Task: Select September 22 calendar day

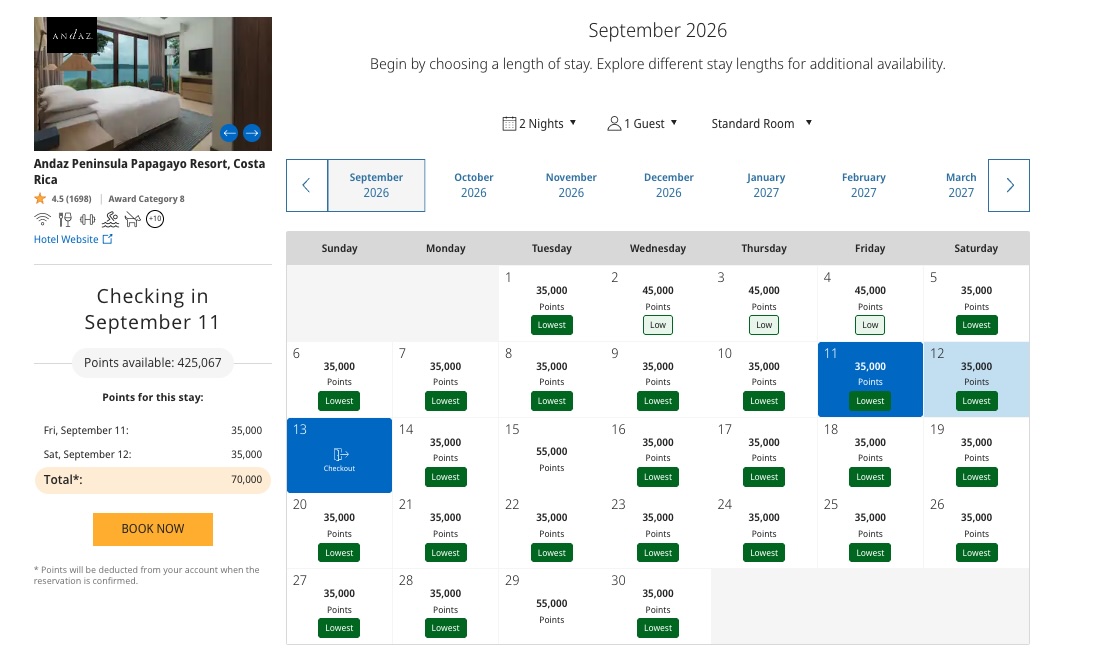Action: click(551, 531)
